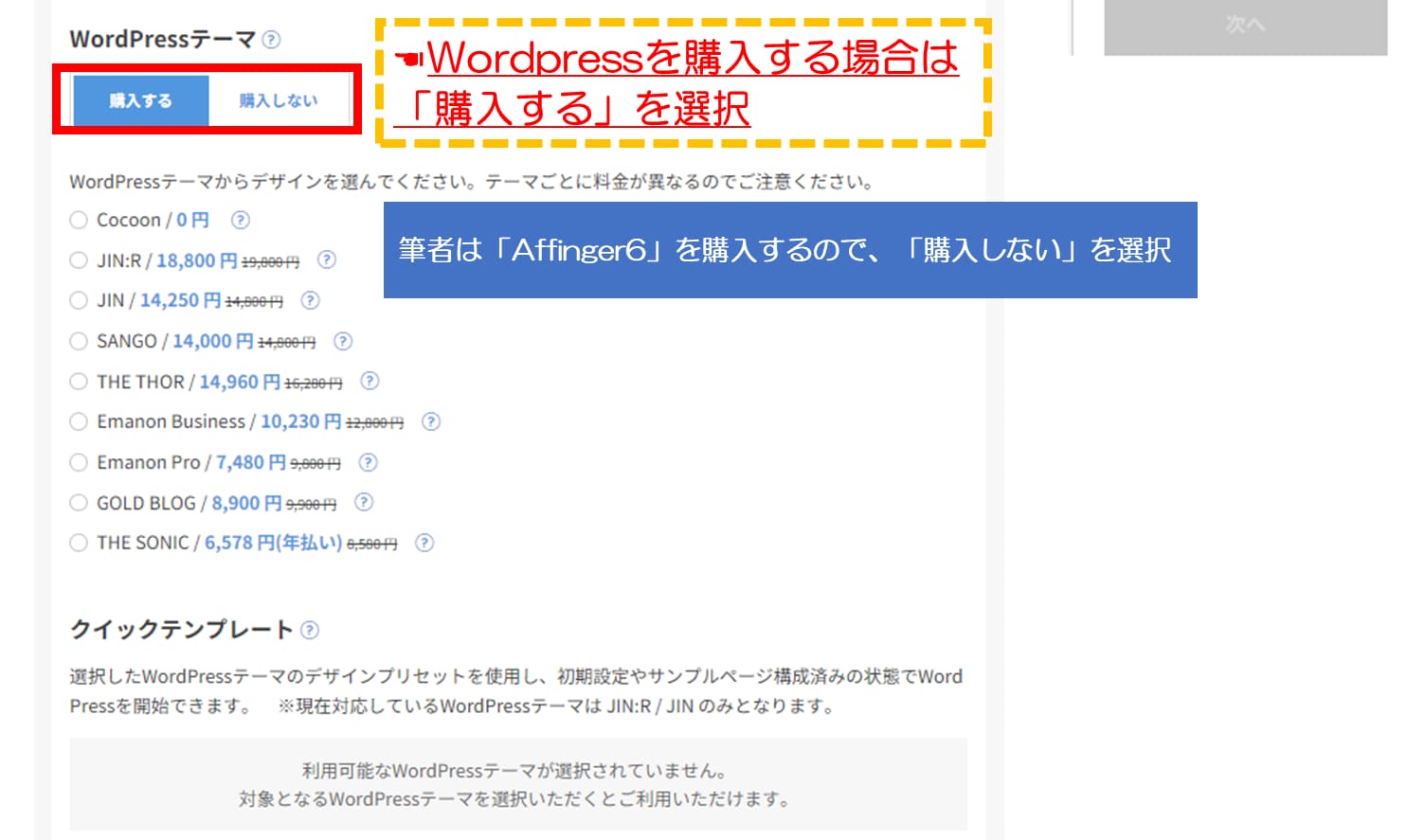
Task: Select the JIN / 14,250円 radio button
Action: click(79, 300)
